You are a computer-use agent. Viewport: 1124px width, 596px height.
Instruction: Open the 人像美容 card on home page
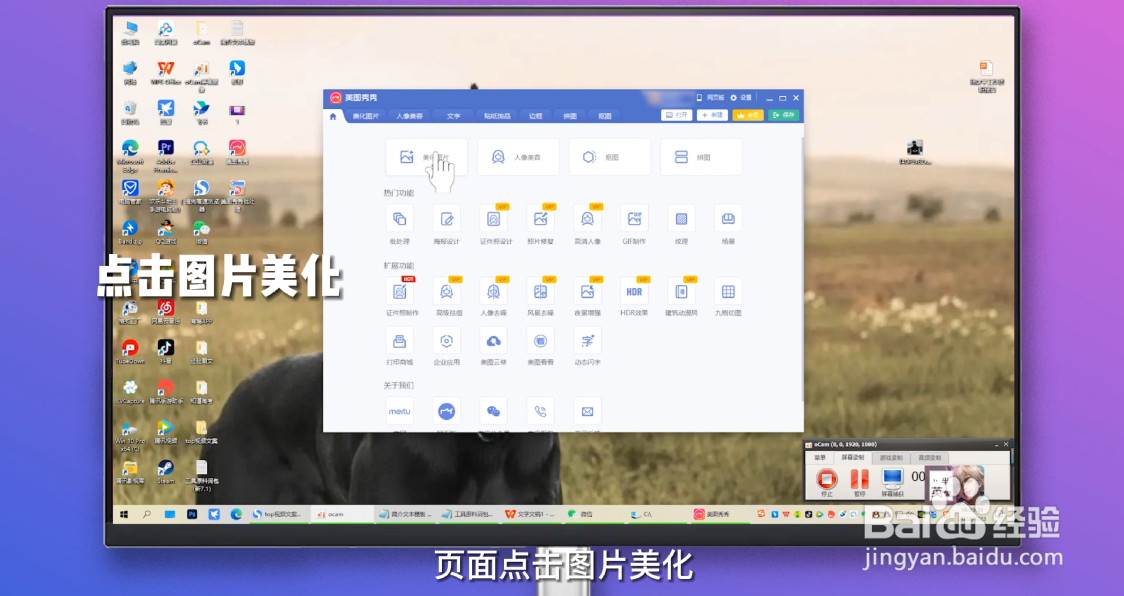click(518, 157)
